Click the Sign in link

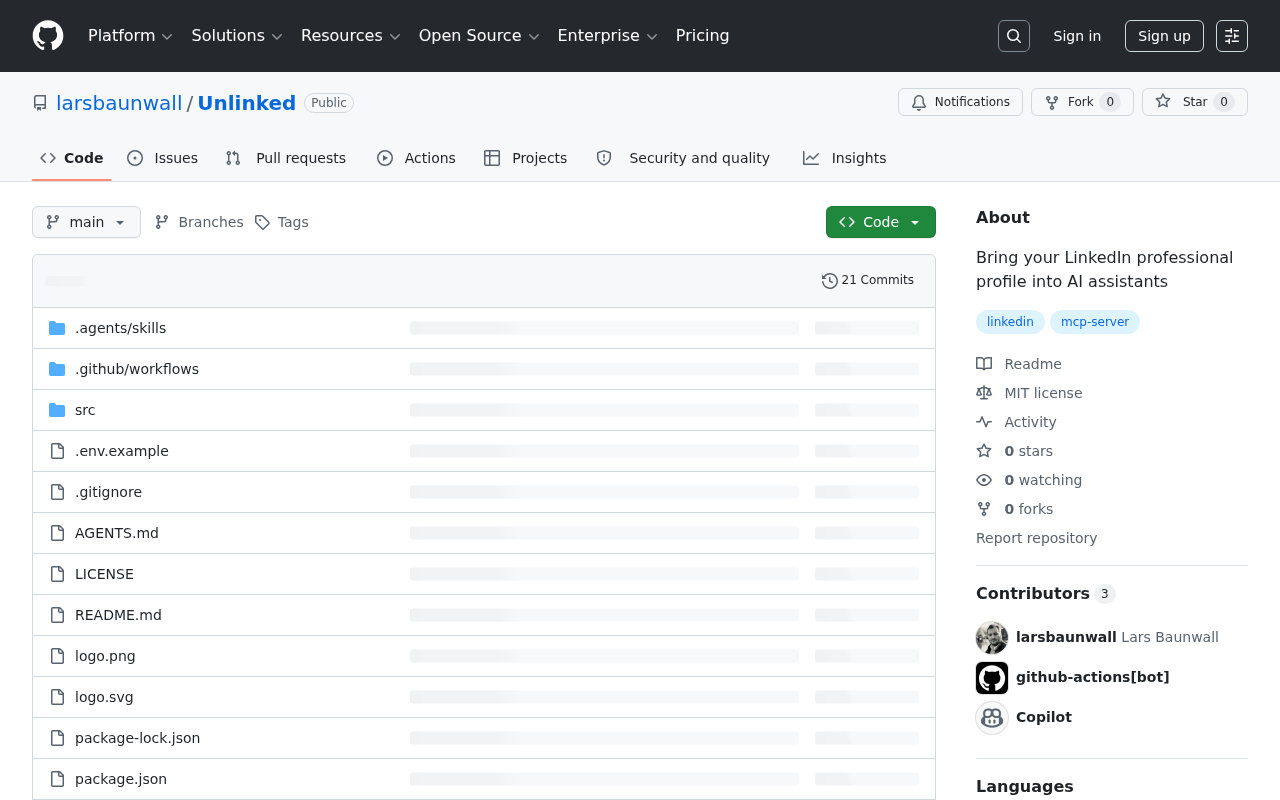(x=1077, y=36)
